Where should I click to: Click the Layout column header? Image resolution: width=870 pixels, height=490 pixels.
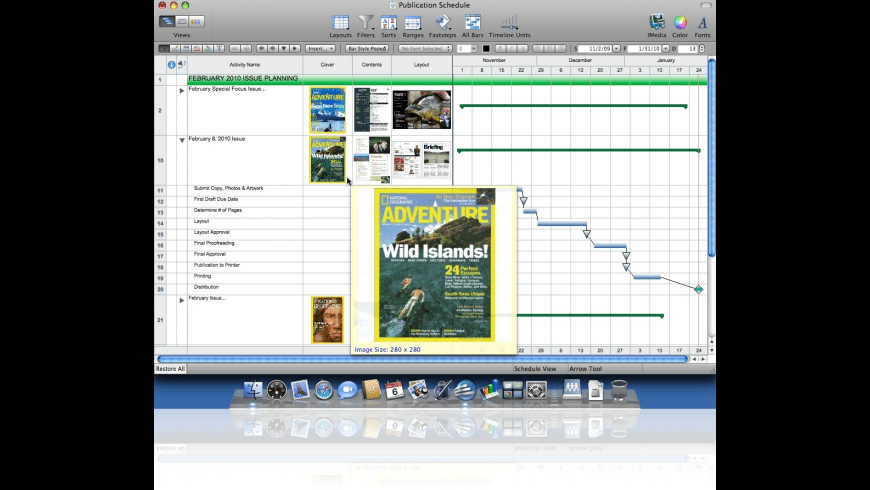(422, 65)
